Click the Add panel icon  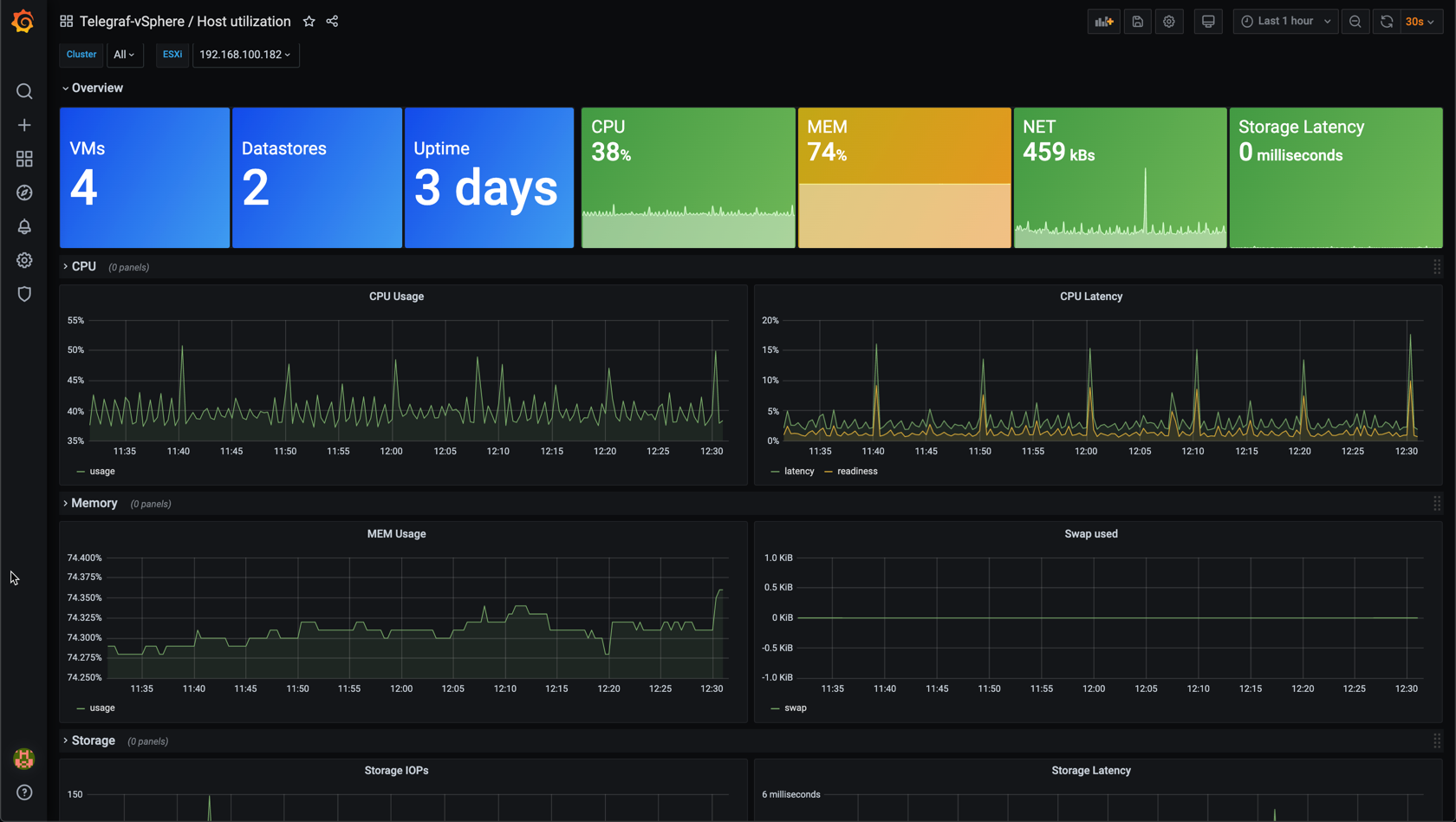coord(1104,21)
